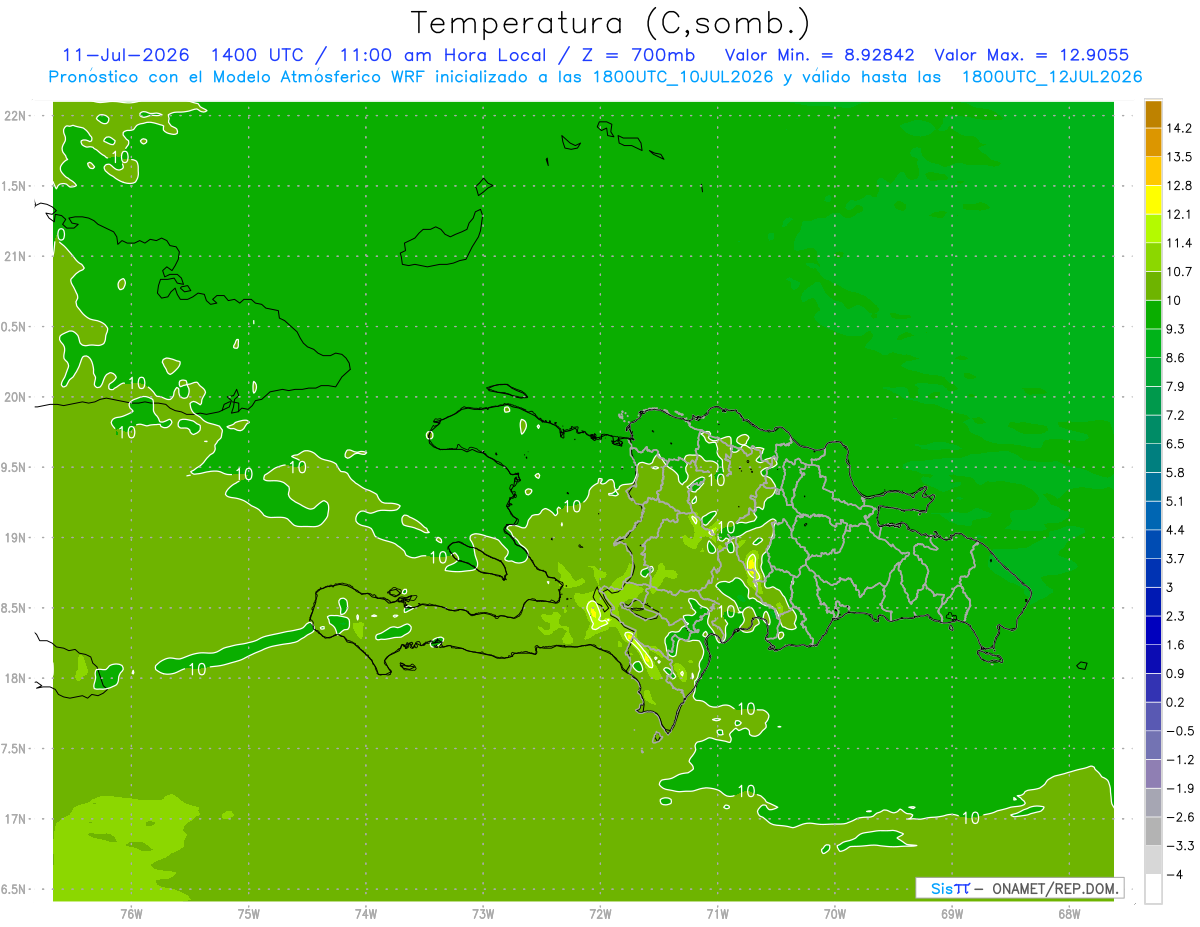Click the '-1.2' colorbar label
1200x927 pixels.
[x=1179, y=759]
